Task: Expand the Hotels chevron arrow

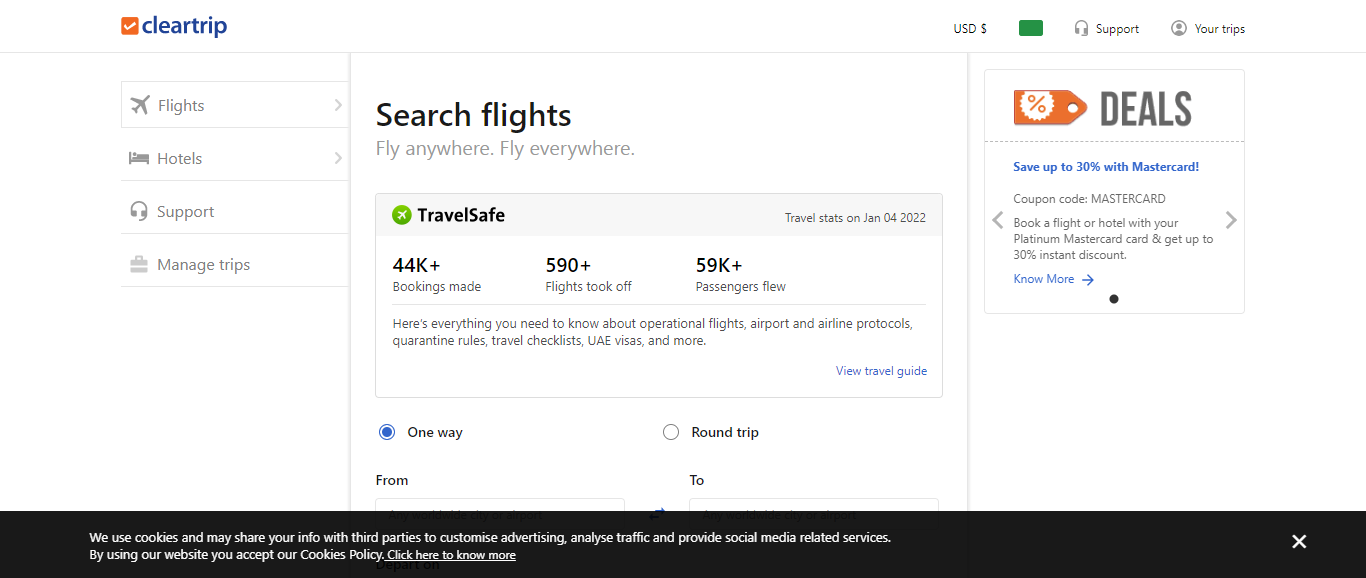Action: (338, 158)
